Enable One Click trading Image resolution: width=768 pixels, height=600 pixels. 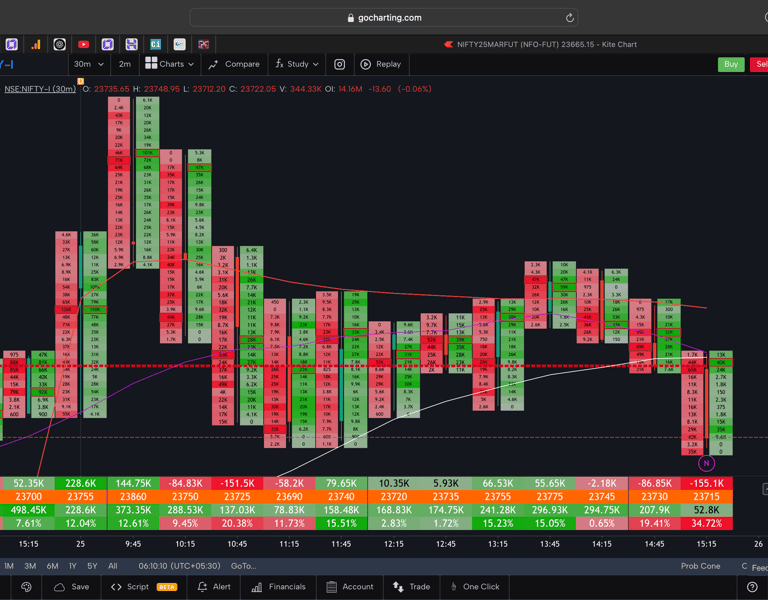point(475,587)
